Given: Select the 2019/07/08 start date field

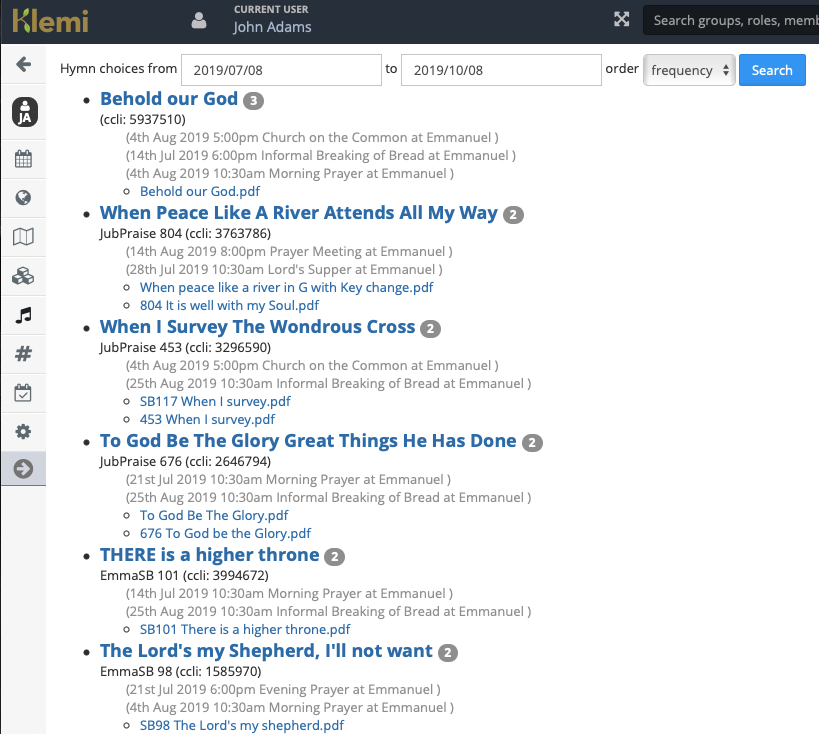Looking at the screenshot, I should pos(281,70).
